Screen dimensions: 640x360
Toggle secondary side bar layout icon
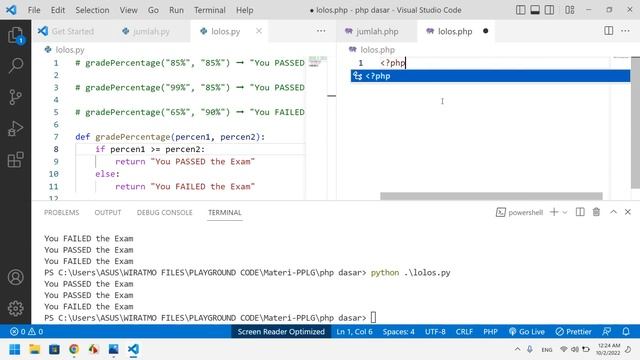tap(549, 10)
